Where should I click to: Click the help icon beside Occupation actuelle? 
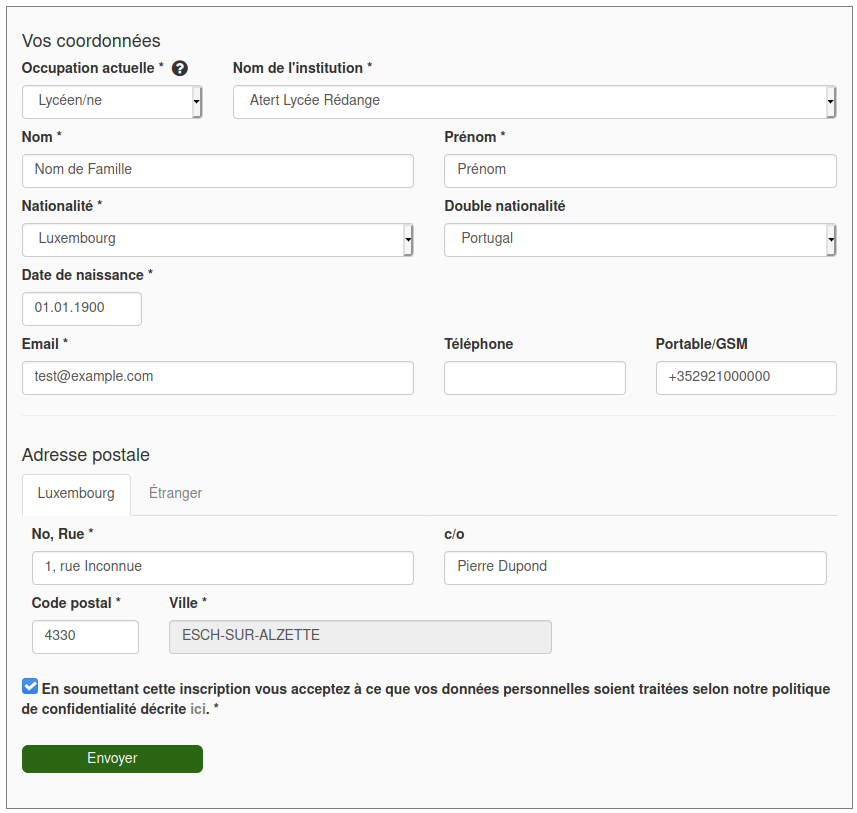coord(179,68)
